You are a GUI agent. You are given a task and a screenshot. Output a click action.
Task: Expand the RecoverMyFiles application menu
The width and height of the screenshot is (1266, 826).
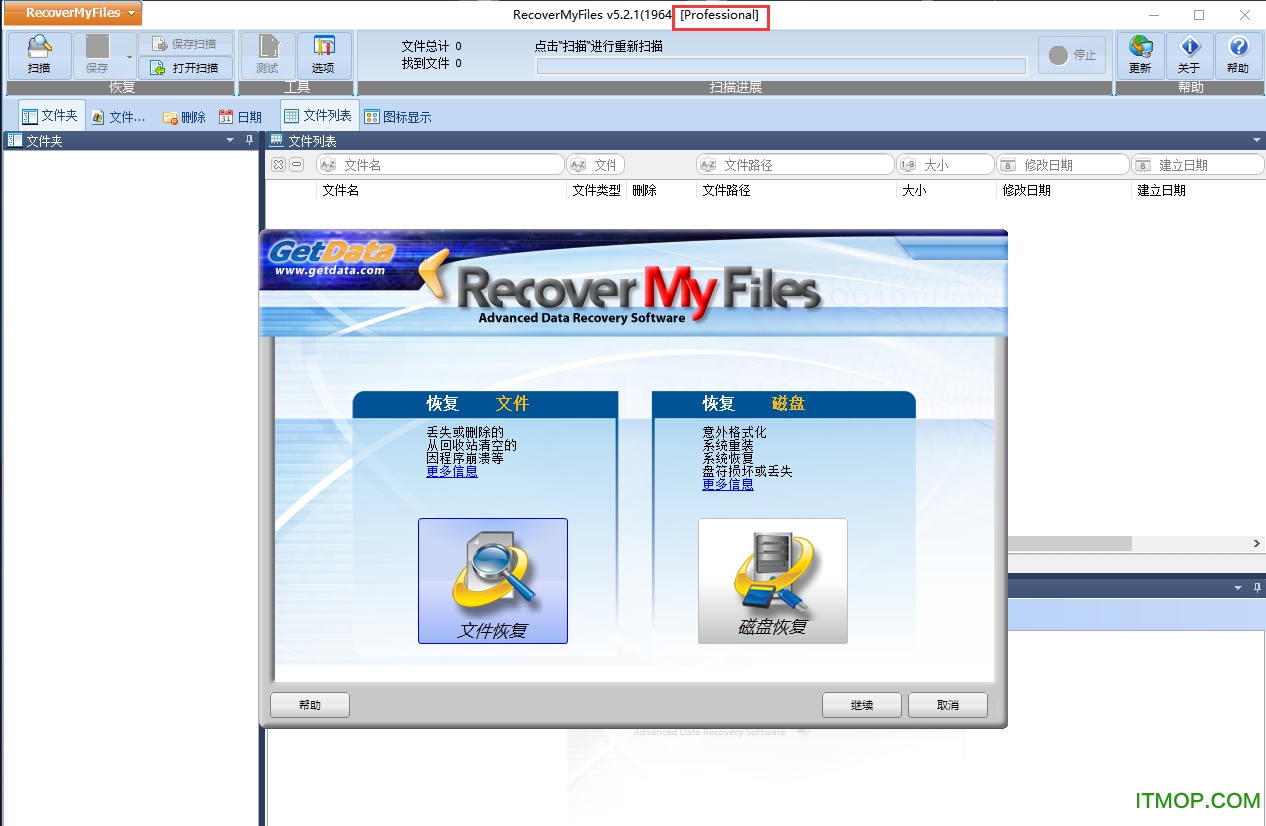pos(70,13)
